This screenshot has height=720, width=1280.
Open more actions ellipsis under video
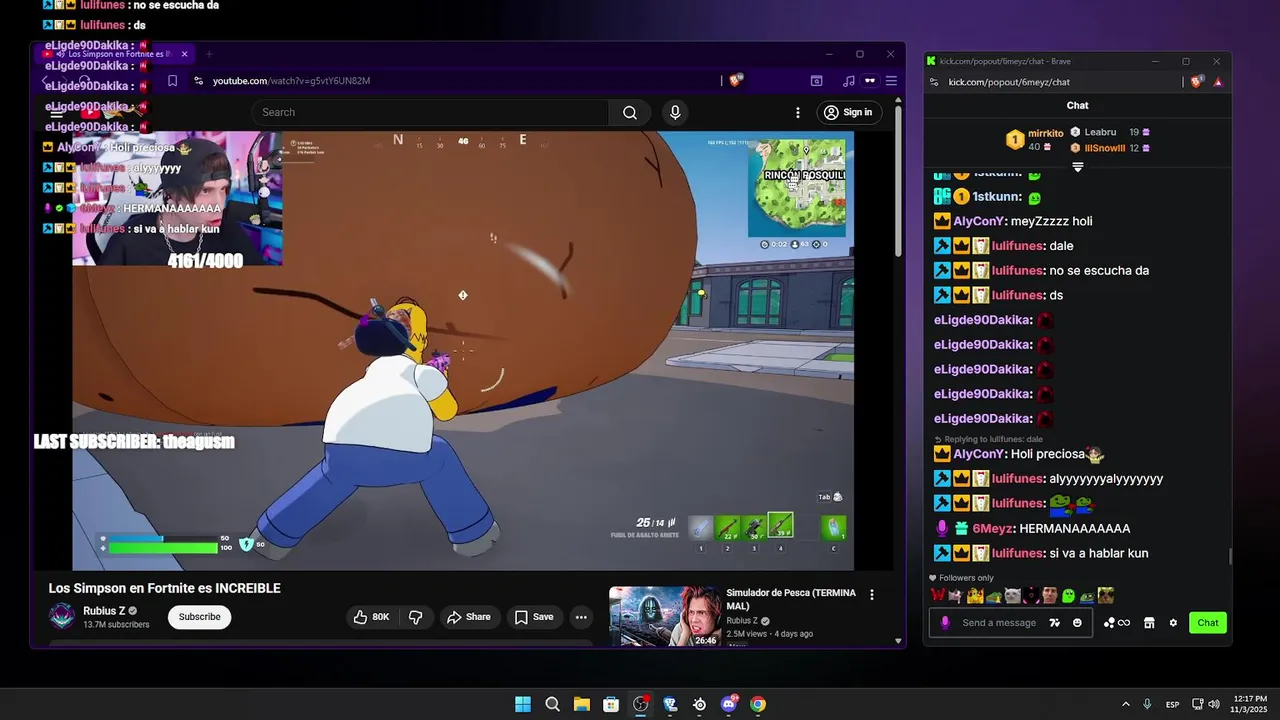pos(581,617)
